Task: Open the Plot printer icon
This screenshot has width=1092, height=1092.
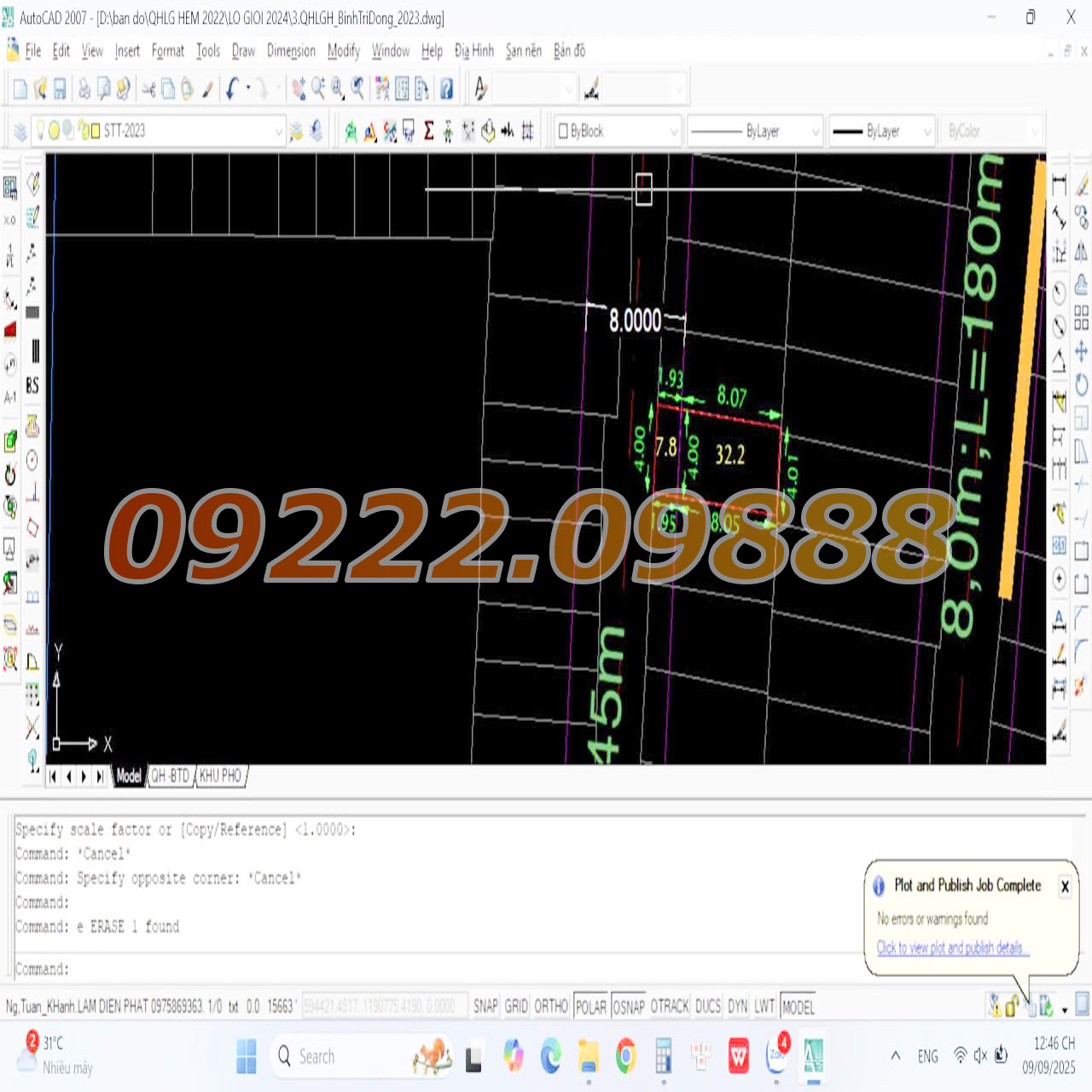Action: [84, 89]
